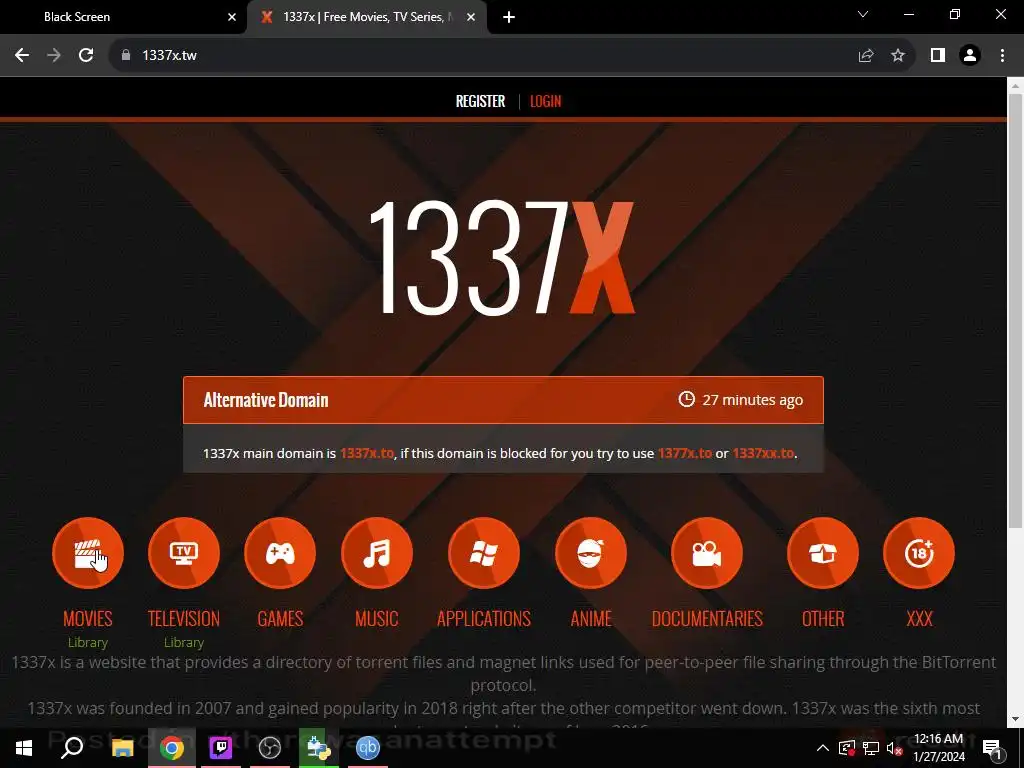
Task: Open the 1377x.to alternative link
Action: click(684, 453)
